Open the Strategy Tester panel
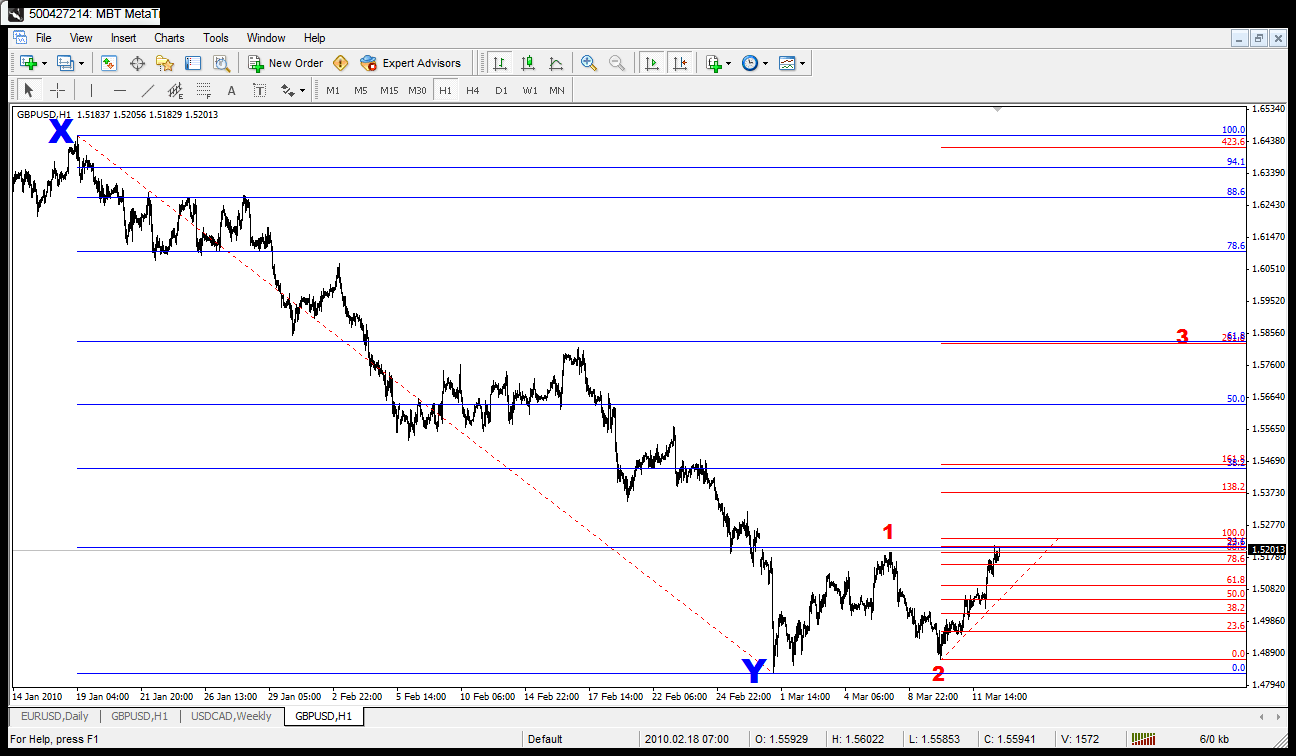The image size is (1296, 756). pyautogui.click(x=221, y=63)
